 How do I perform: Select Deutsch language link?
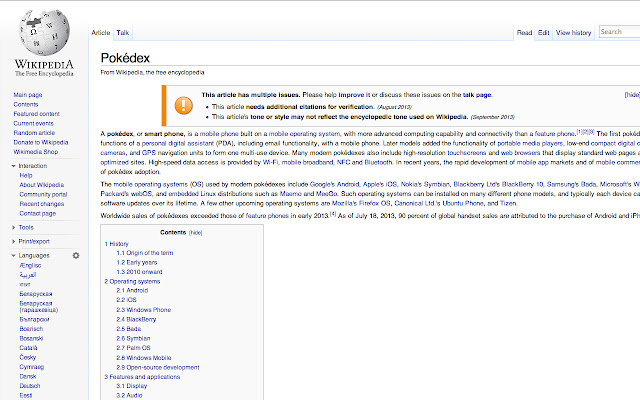[x=31, y=384]
